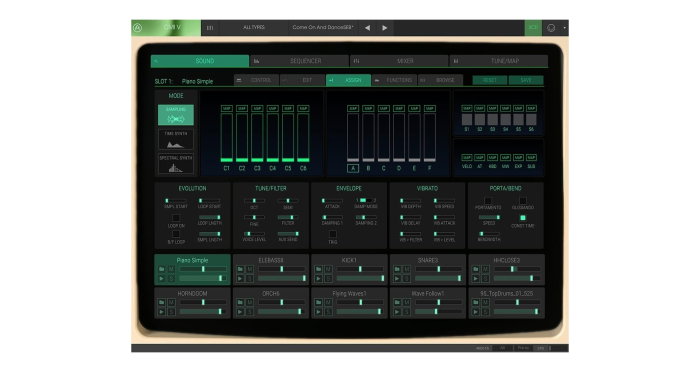Open folder icon on SNARE3 slot
The height and width of the screenshot is (372, 700).
(397, 269)
